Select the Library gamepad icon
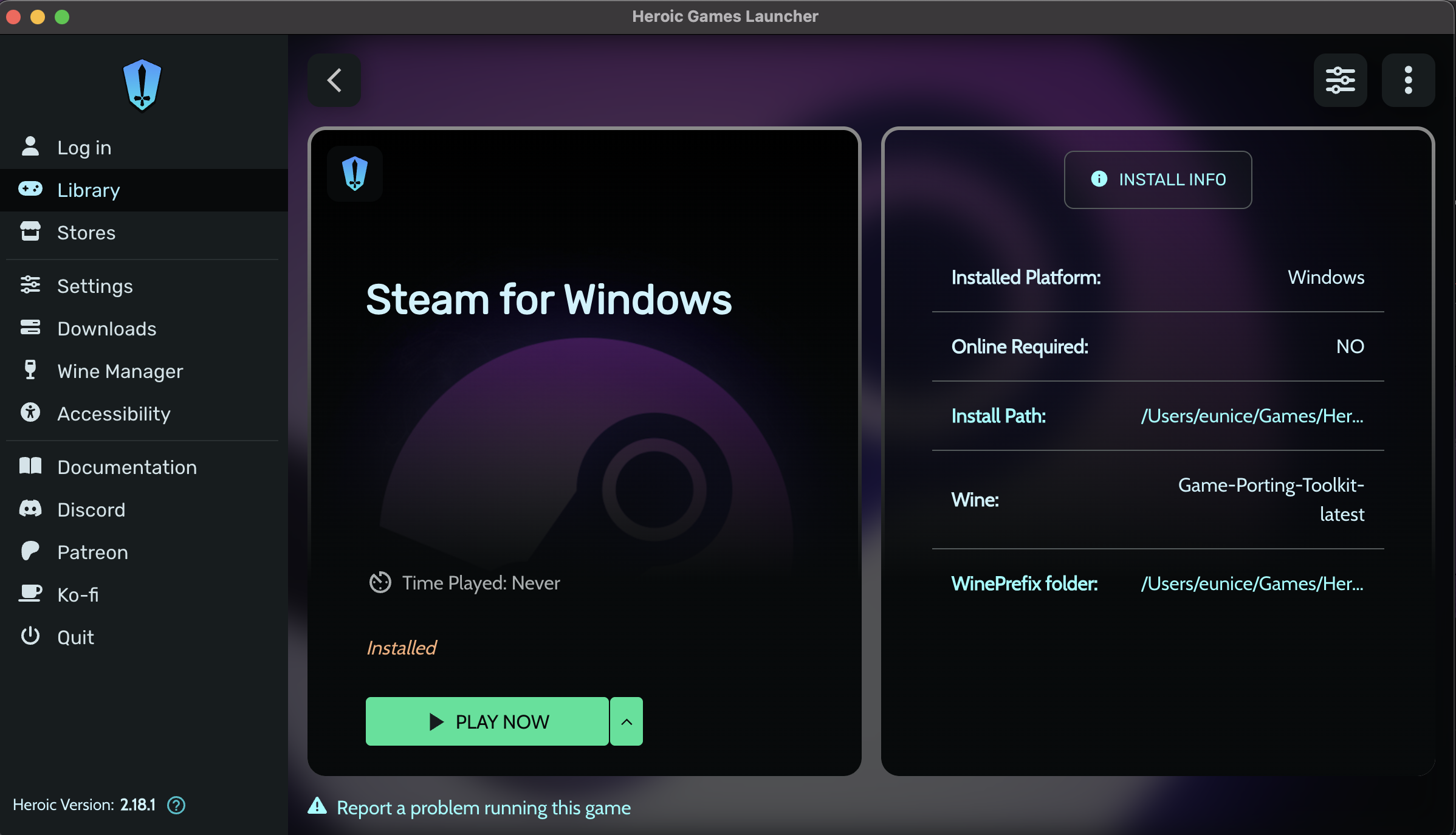This screenshot has height=835, width=1456. click(x=31, y=189)
